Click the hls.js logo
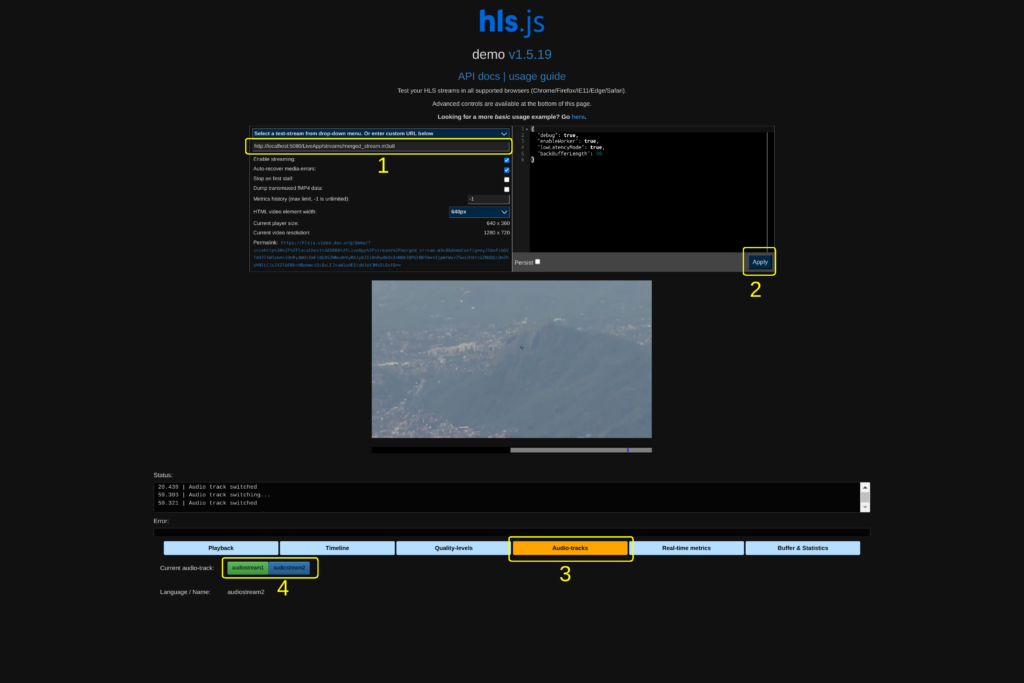Screen dimensions: 1024x683 coord(511,22)
